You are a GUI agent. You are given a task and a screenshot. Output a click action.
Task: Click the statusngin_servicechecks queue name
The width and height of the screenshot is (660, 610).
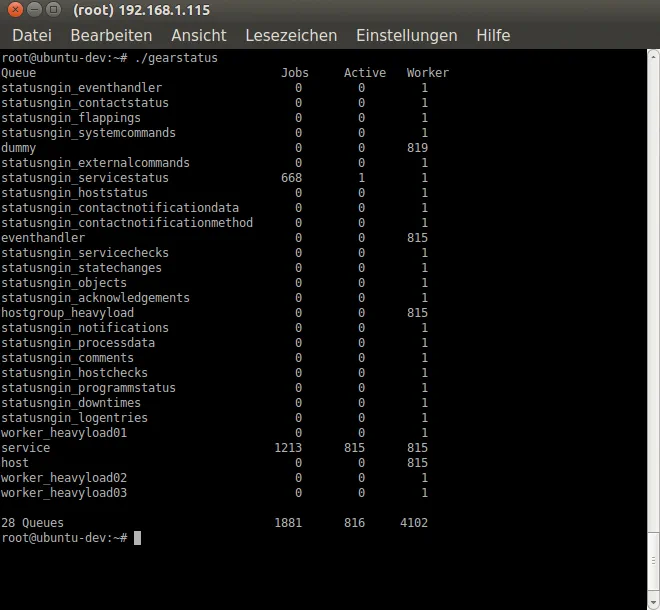85,253
